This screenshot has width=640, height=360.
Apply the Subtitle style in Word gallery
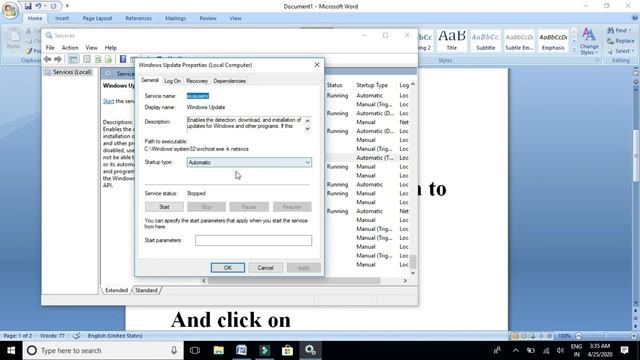point(485,40)
